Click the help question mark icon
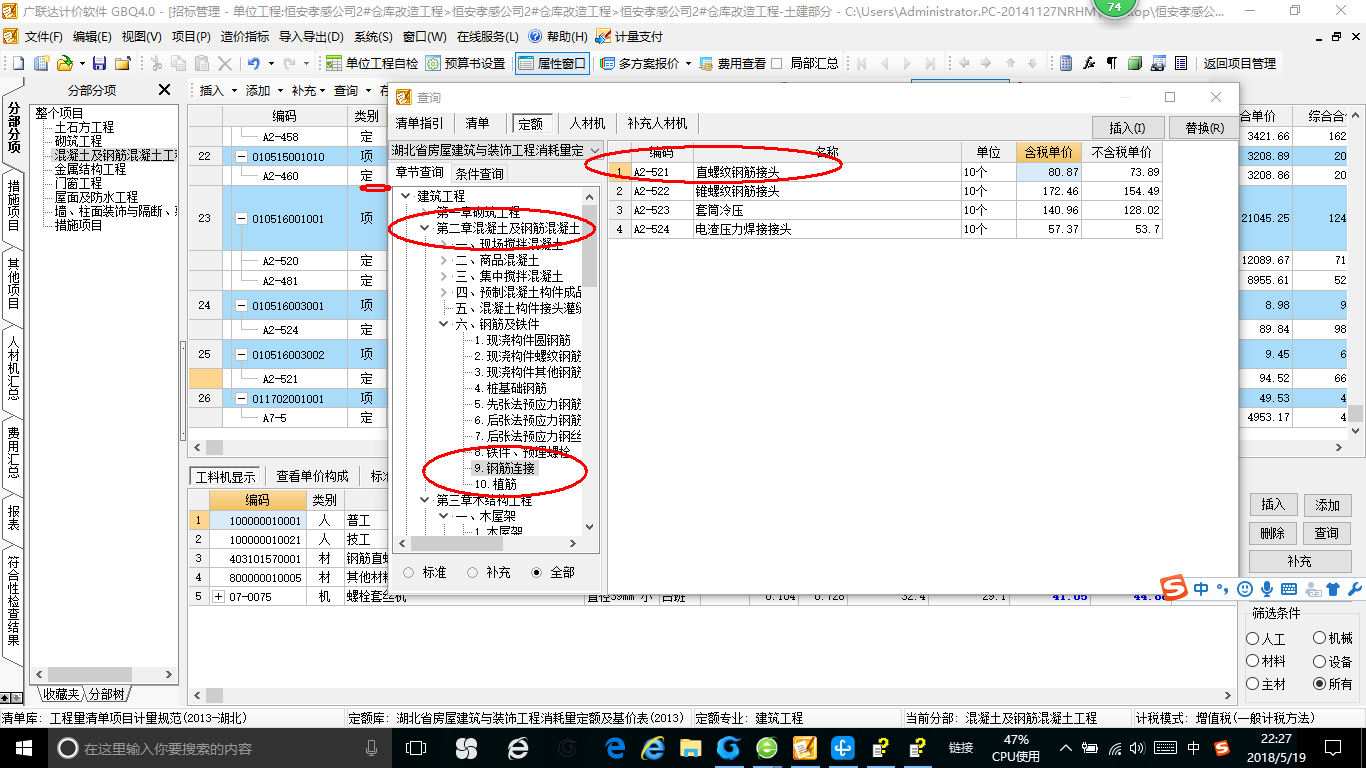Image resolution: width=1366 pixels, height=768 pixels. pos(535,36)
